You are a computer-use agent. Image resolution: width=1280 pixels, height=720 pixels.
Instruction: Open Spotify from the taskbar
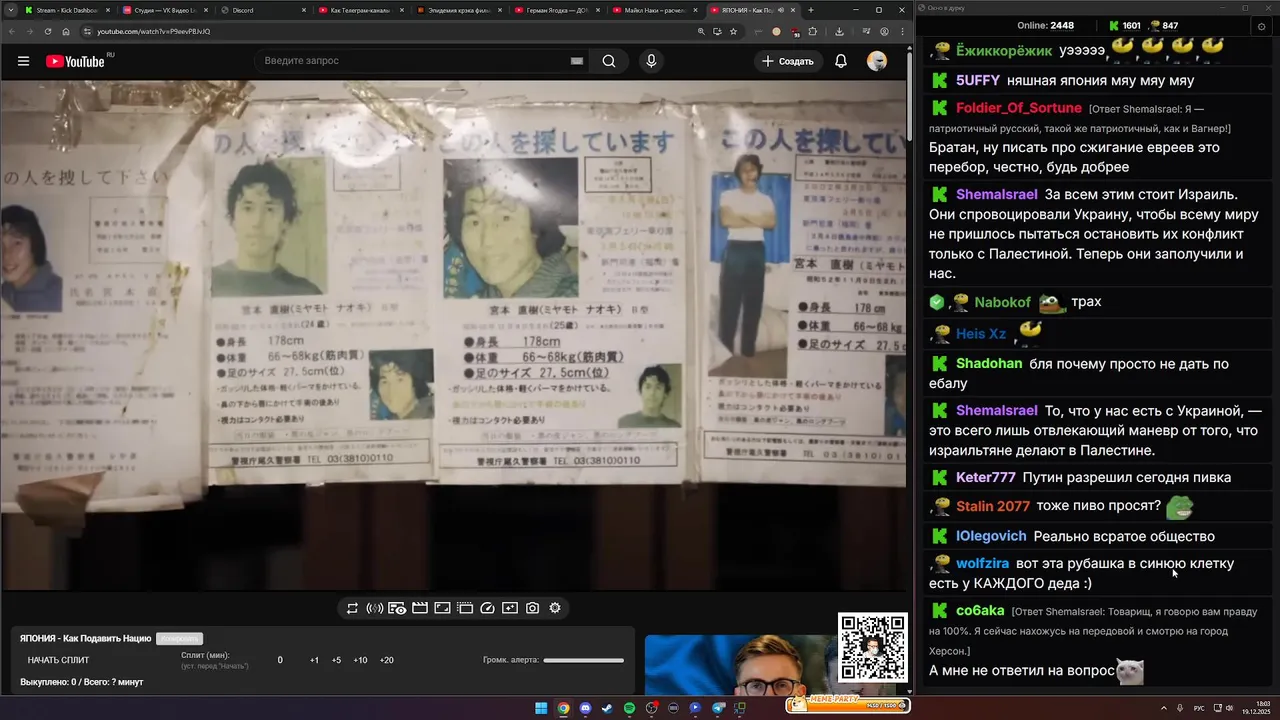click(x=629, y=709)
